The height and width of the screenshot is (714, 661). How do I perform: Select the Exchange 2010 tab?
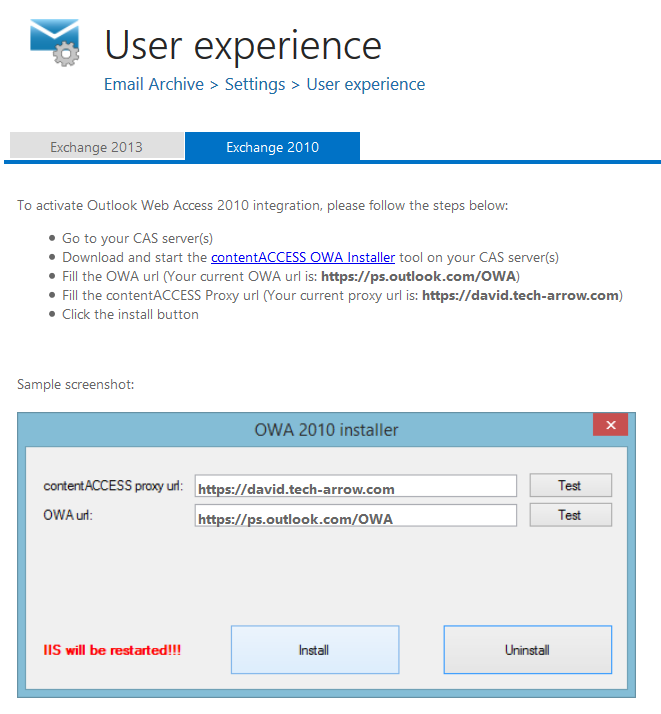[272, 147]
